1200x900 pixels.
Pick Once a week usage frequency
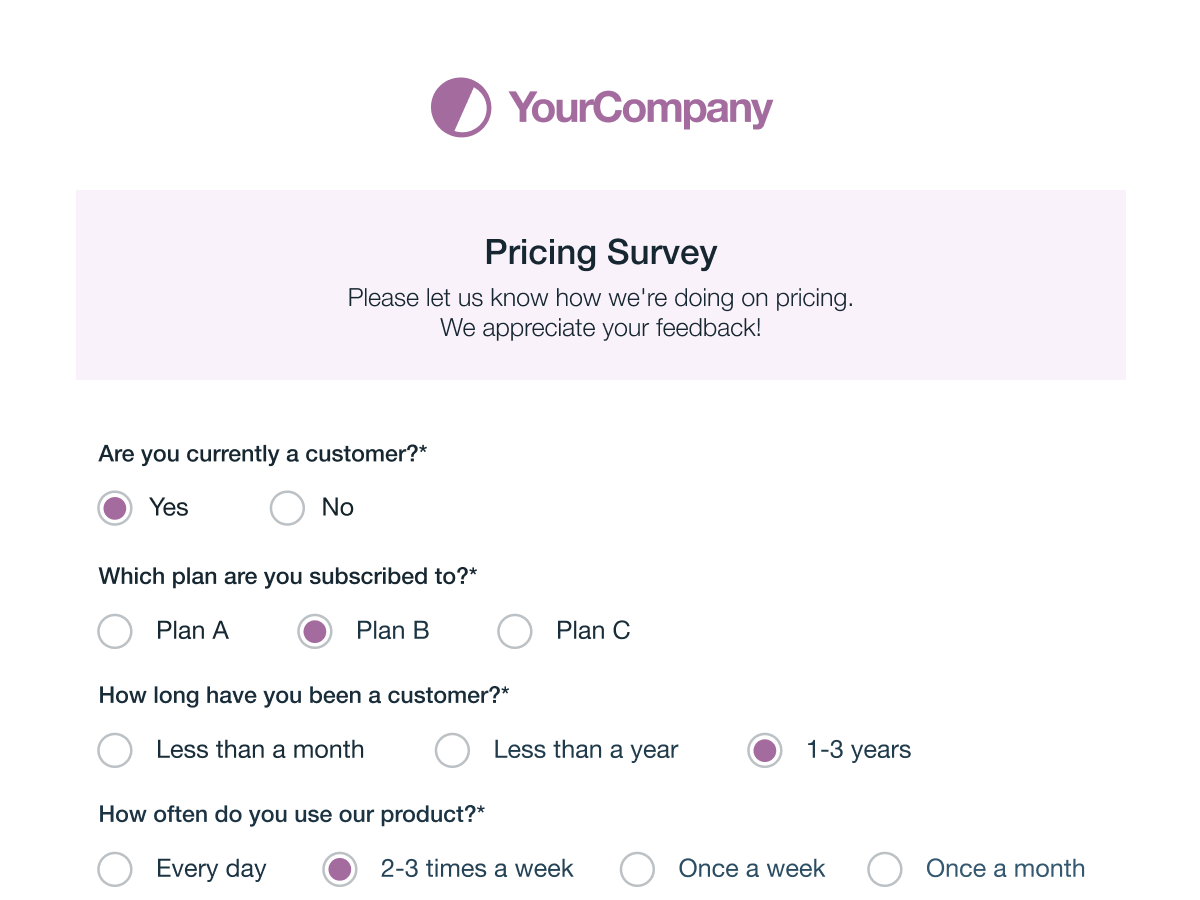[637, 869]
